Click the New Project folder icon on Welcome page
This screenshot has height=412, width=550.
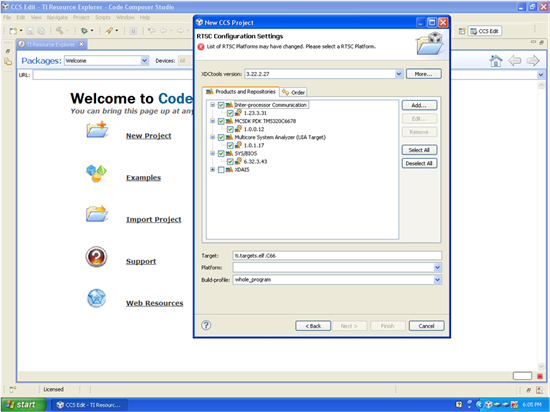(x=97, y=129)
